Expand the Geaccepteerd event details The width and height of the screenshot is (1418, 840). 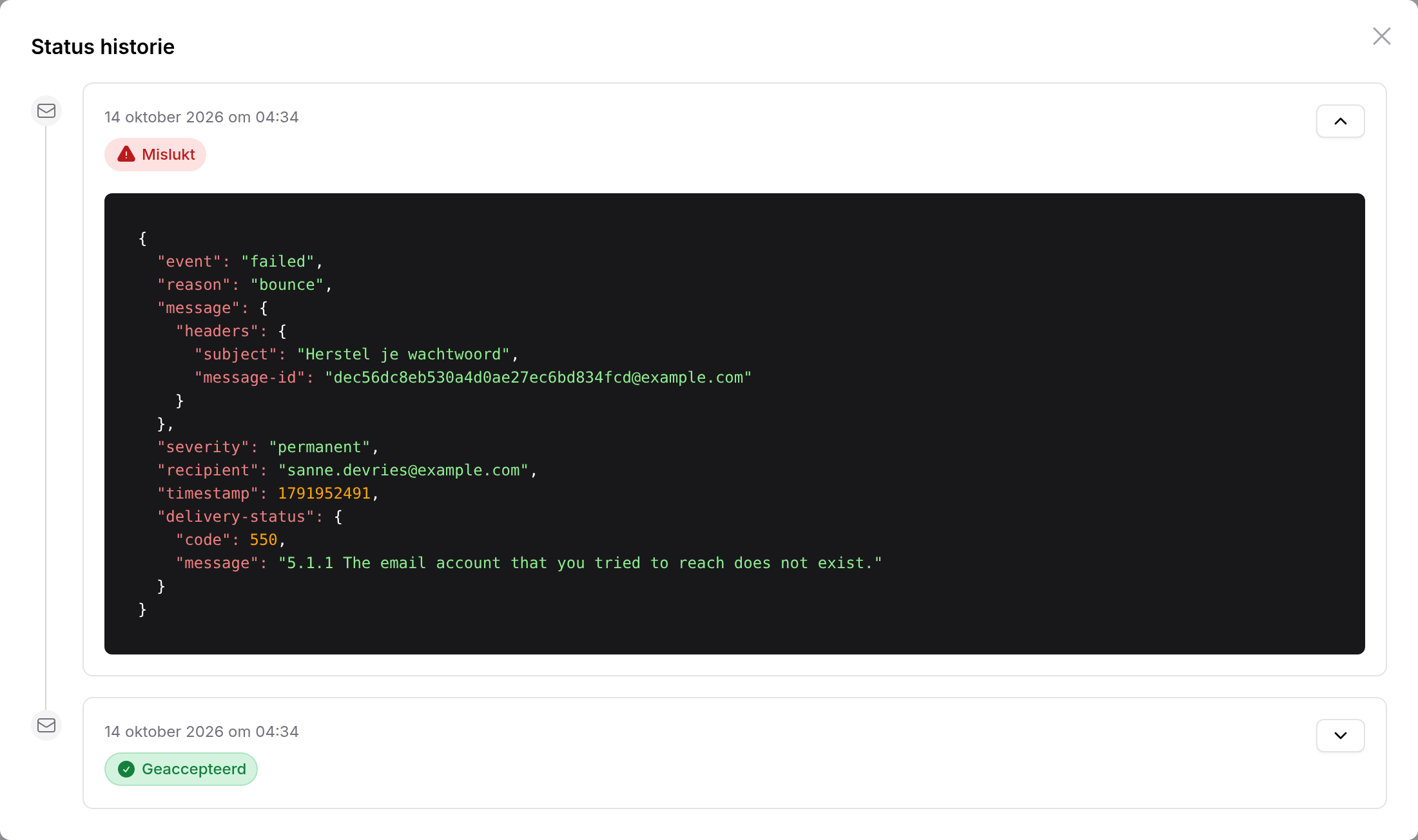click(1340, 736)
